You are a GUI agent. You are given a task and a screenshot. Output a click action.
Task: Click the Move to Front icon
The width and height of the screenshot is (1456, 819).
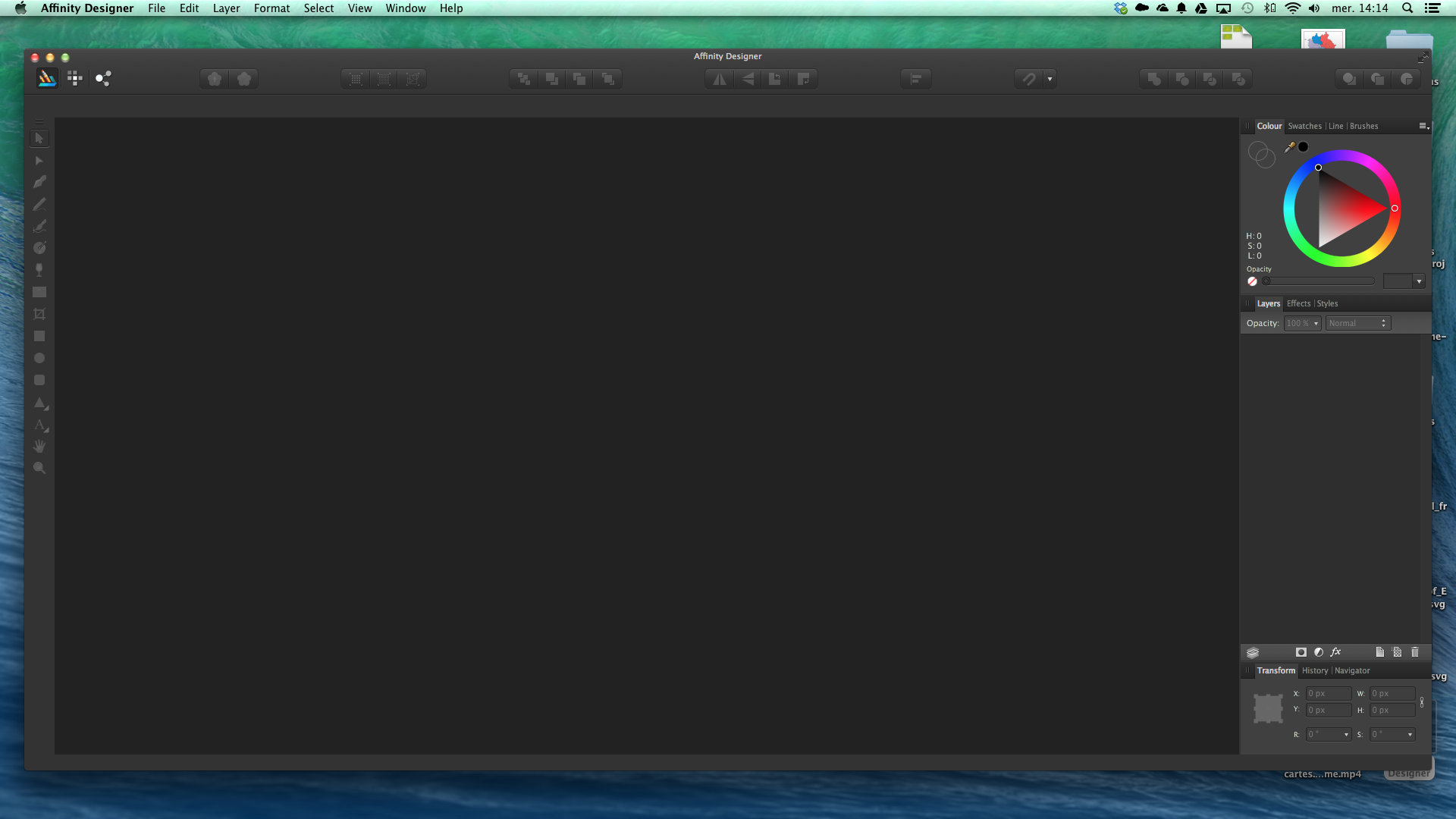pyautogui.click(x=608, y=79)
